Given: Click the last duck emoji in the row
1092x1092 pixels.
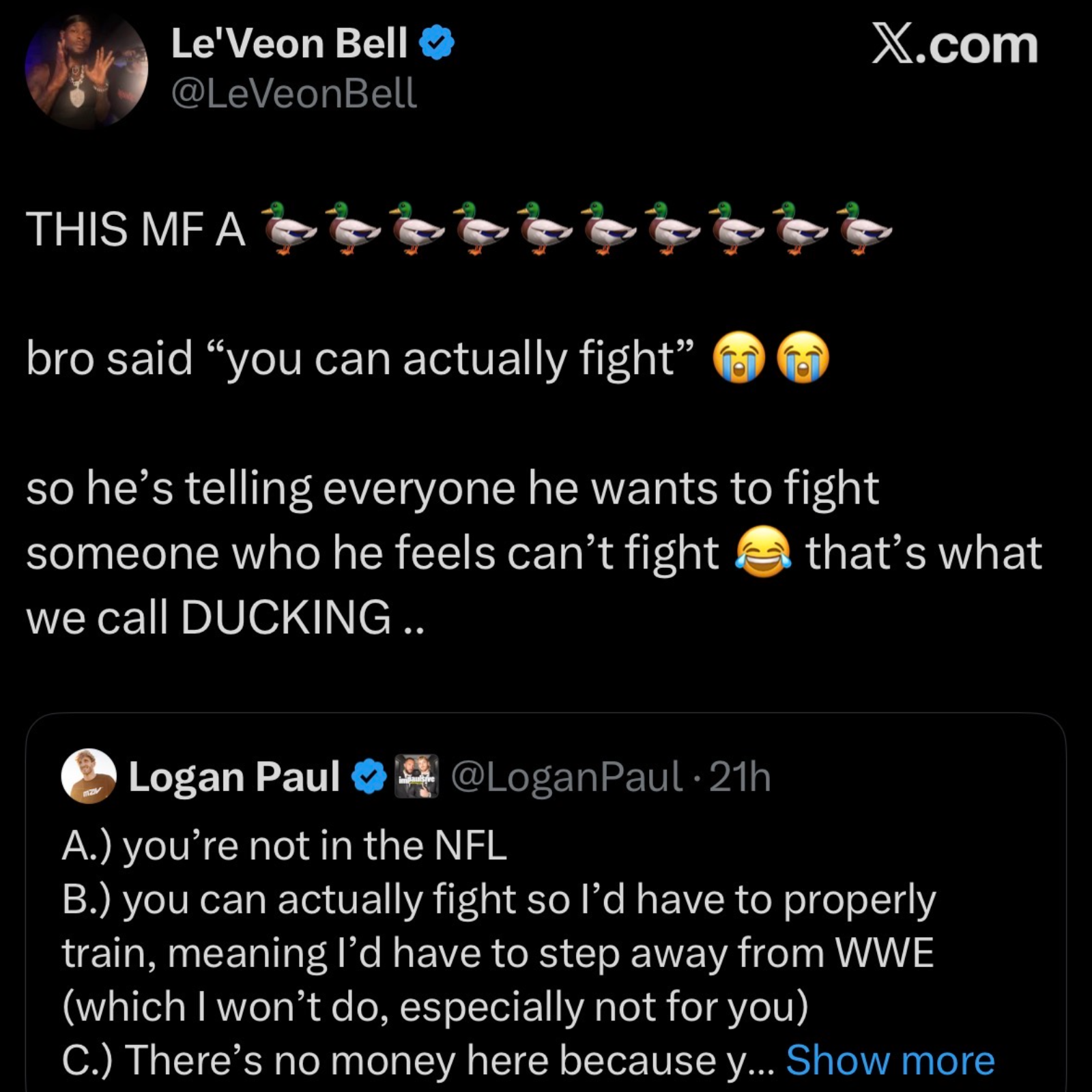Looking at the screenshot, I should (x=865, y=229).
